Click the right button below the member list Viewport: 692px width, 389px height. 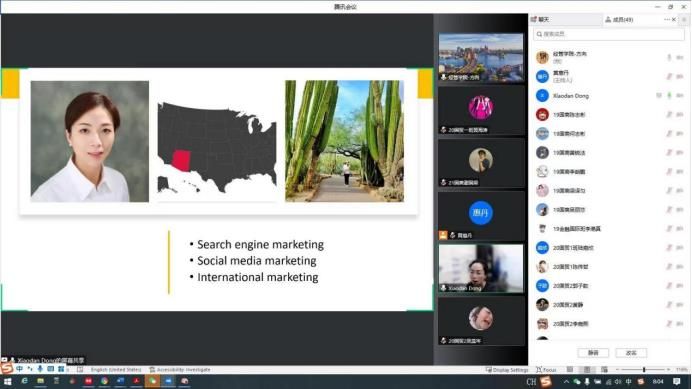pos(631,353)
